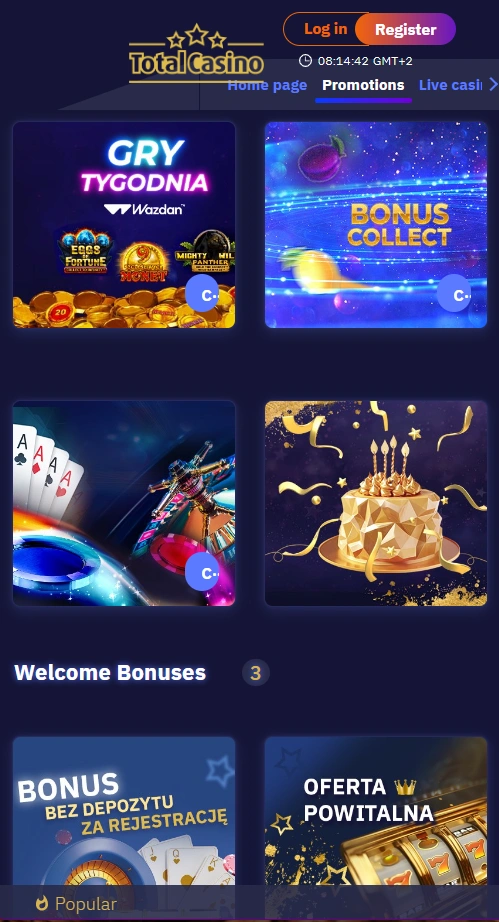Open the Bonus Collect promotion banner
This screenshot has height=922, width=499.
376,225
